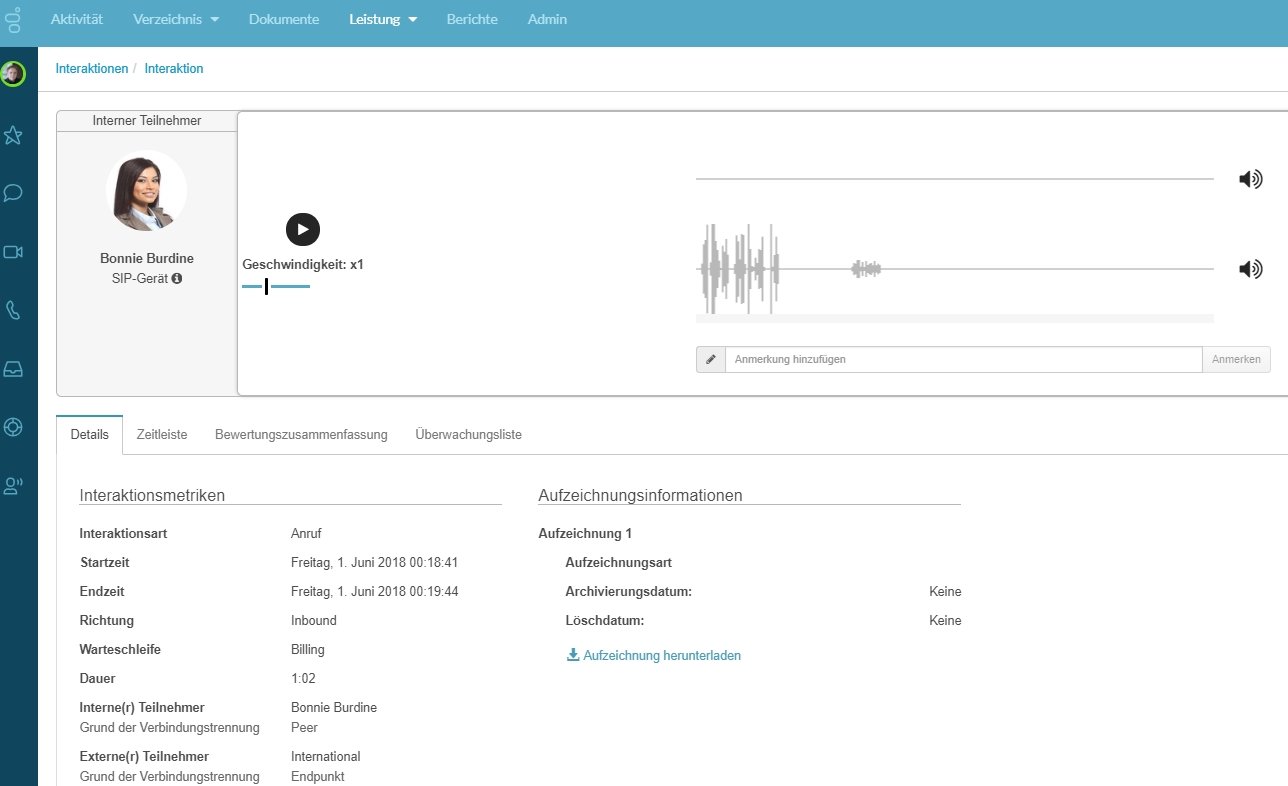Click the pencil annotation icon
This screenshot has width=1288, height=786.
(711, 359)
